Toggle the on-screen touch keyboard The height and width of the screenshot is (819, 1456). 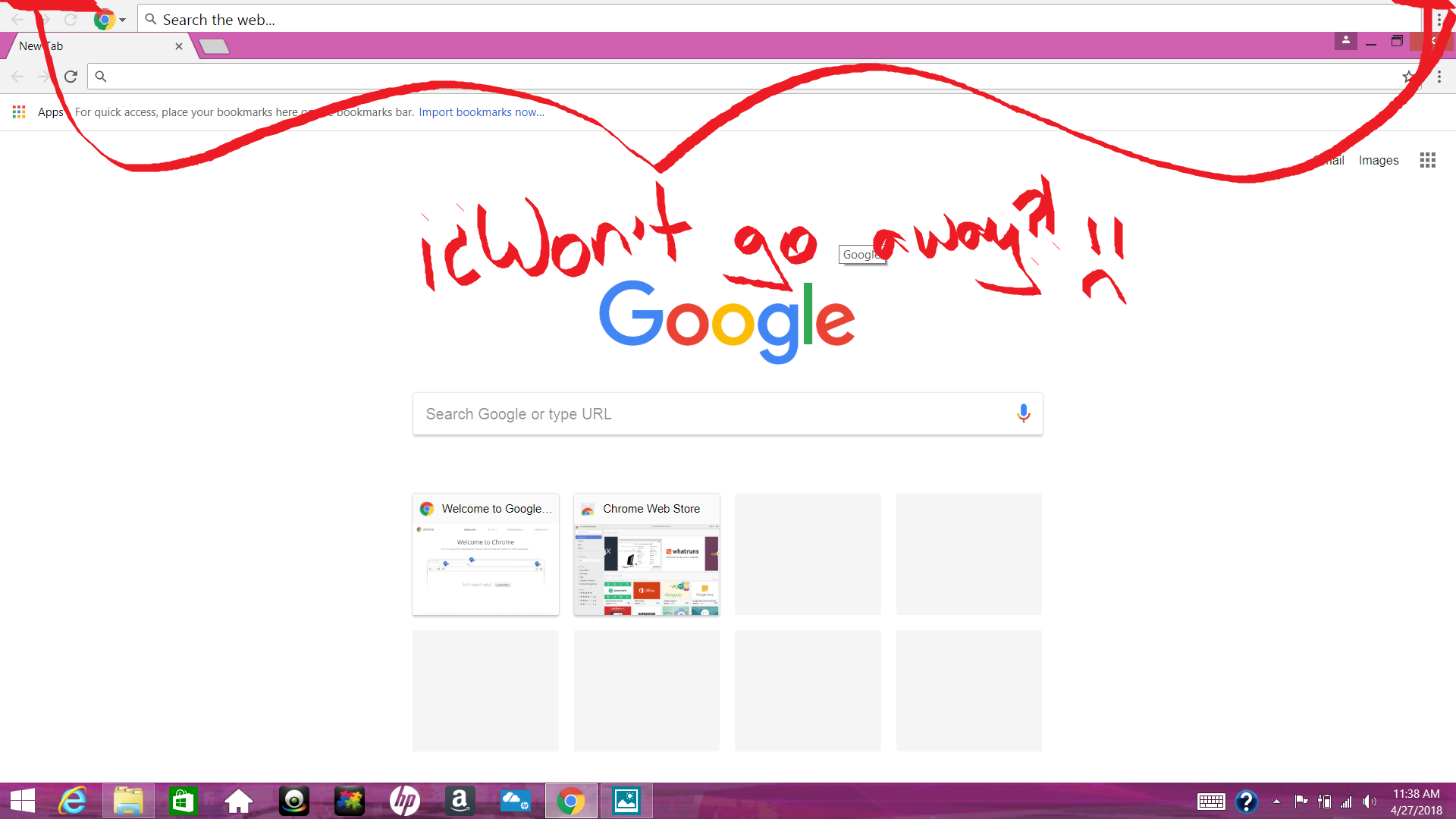[1211, 801]
